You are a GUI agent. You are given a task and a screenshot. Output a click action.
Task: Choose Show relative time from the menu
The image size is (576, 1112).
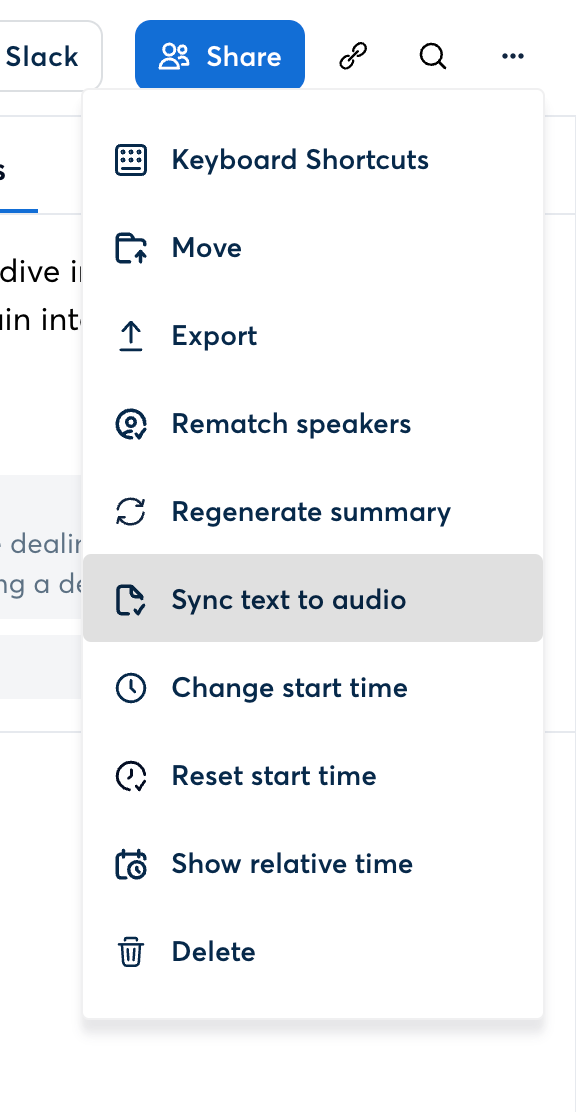(289, 863)
